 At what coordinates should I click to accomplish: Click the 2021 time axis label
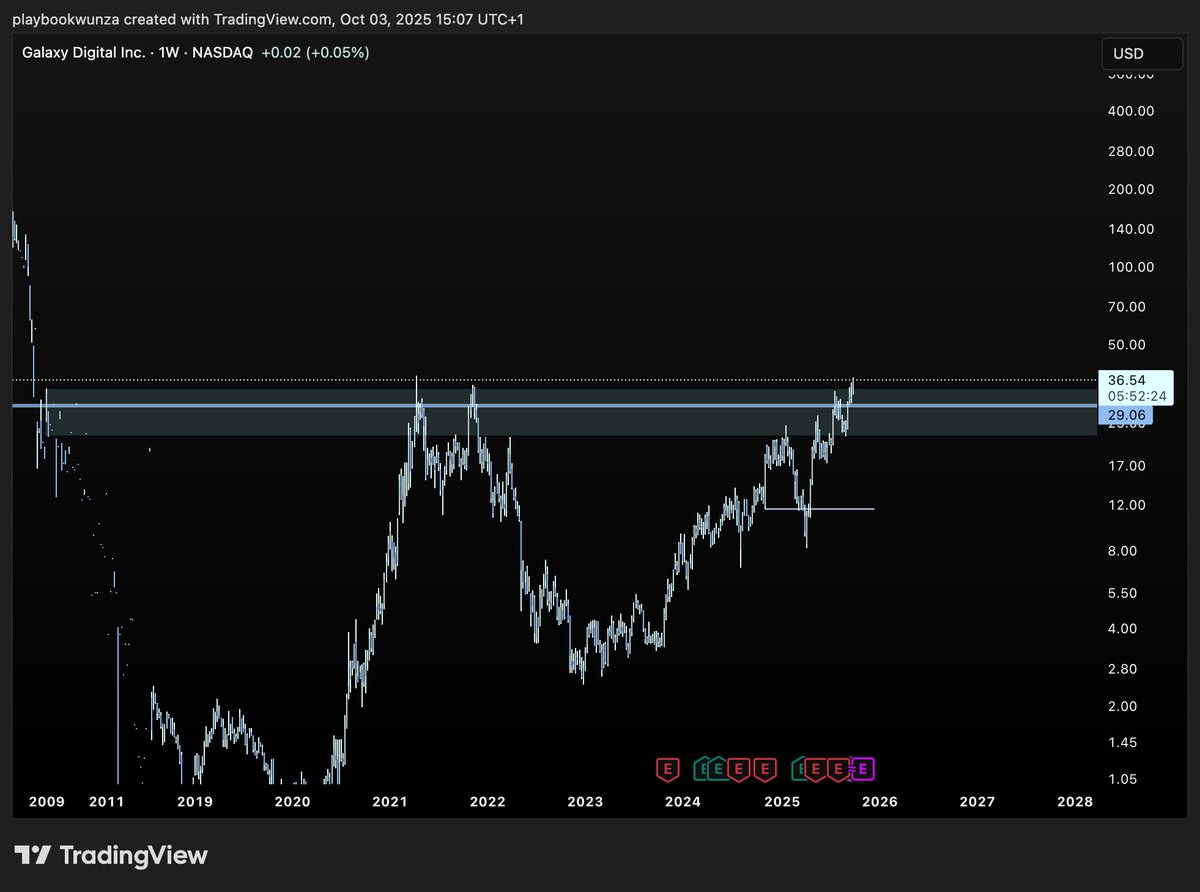[x=389, y=802]
